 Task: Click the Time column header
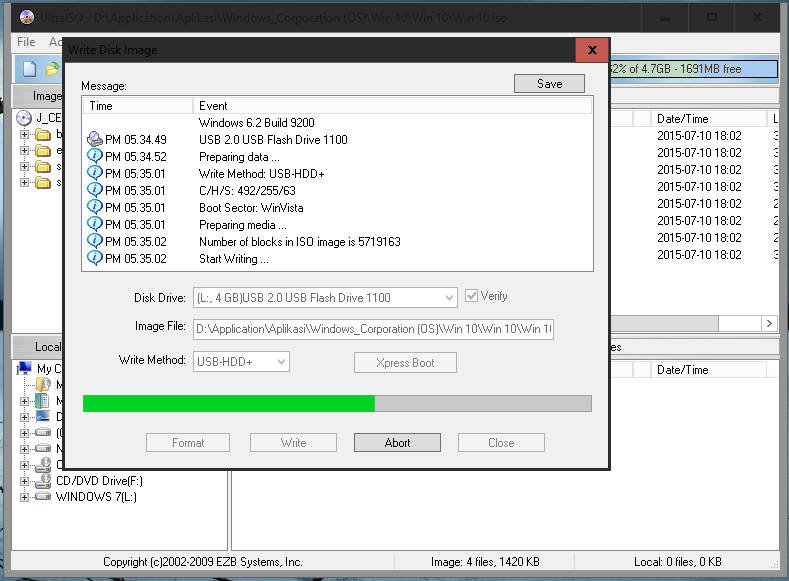pyautogui.click(x=137, y=106)
